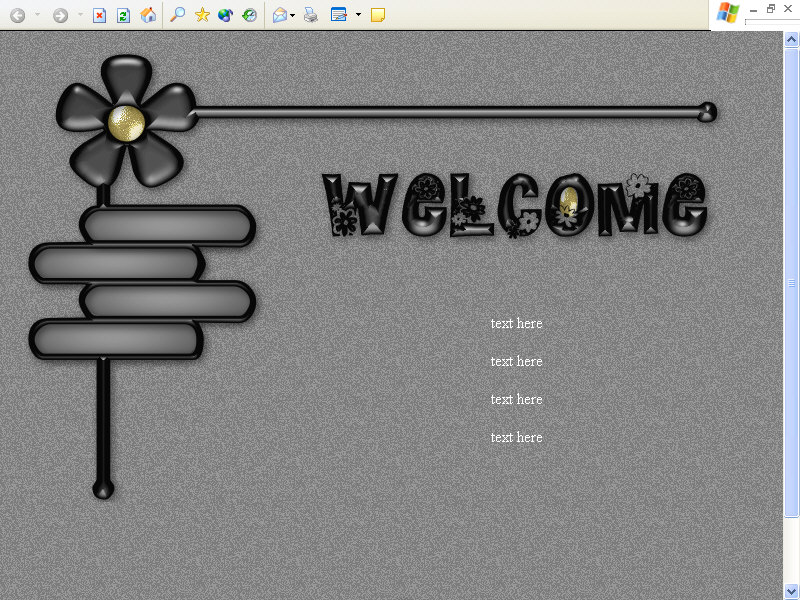Click the bottom blank navigation button
The height and width of the screenshot is (600, 800).
[x=116, y=339]
